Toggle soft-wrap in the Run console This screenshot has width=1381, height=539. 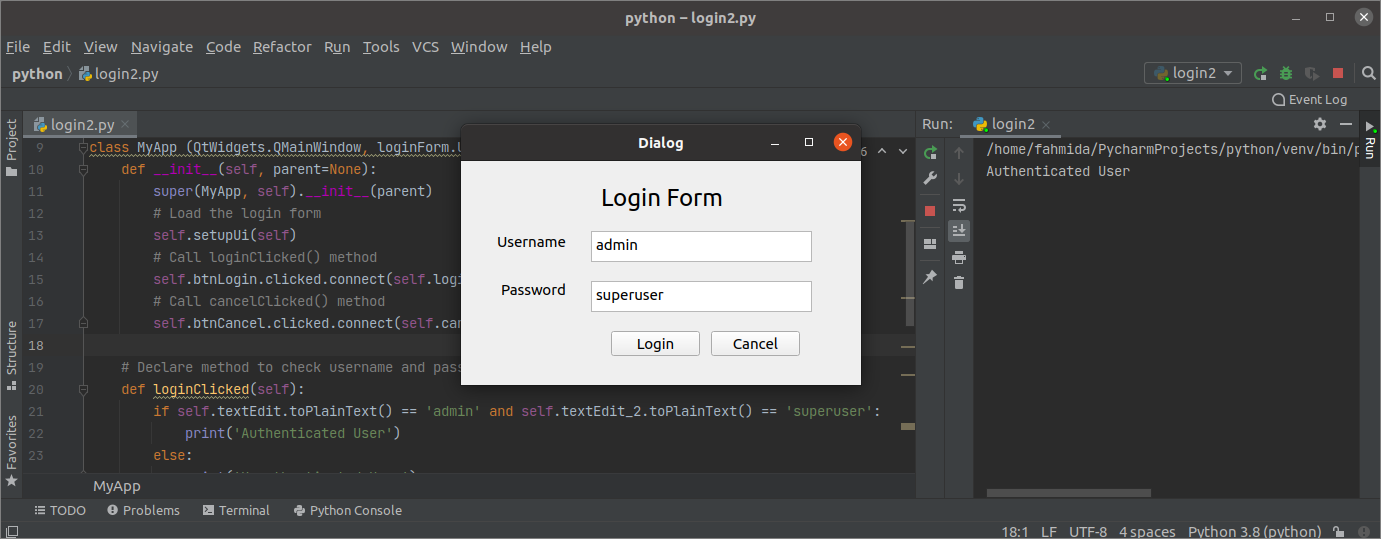pyautogui.click(x=959, y=205)
